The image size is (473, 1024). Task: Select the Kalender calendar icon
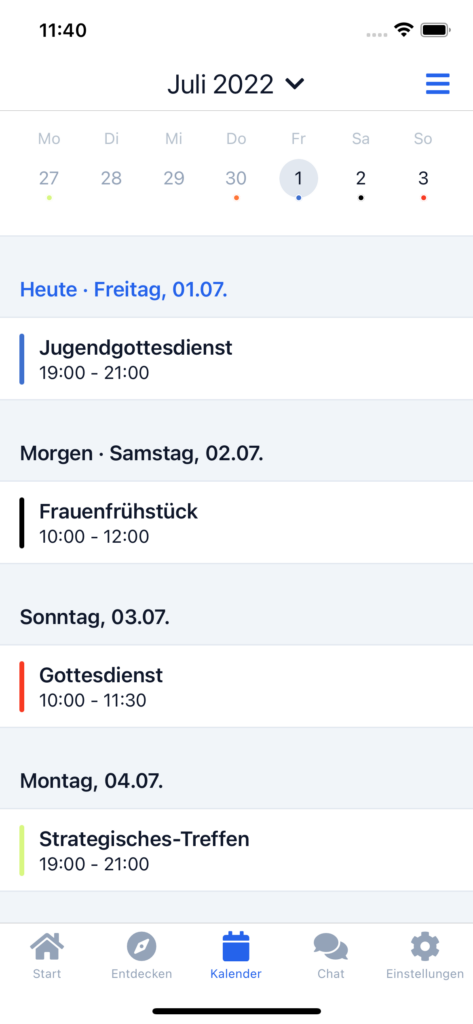(236, 946)
